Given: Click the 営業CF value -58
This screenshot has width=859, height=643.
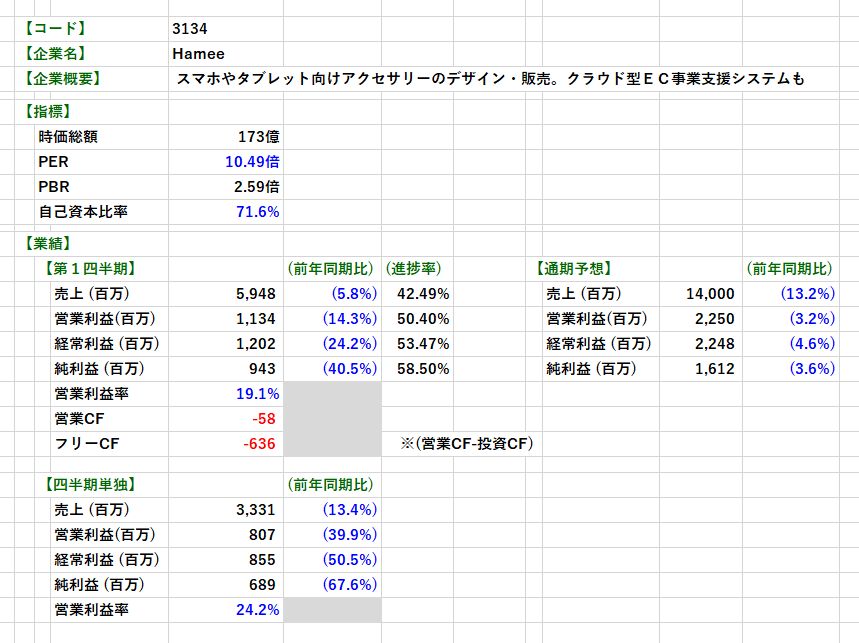Looking at the screenshot, I should pos(264,419).
